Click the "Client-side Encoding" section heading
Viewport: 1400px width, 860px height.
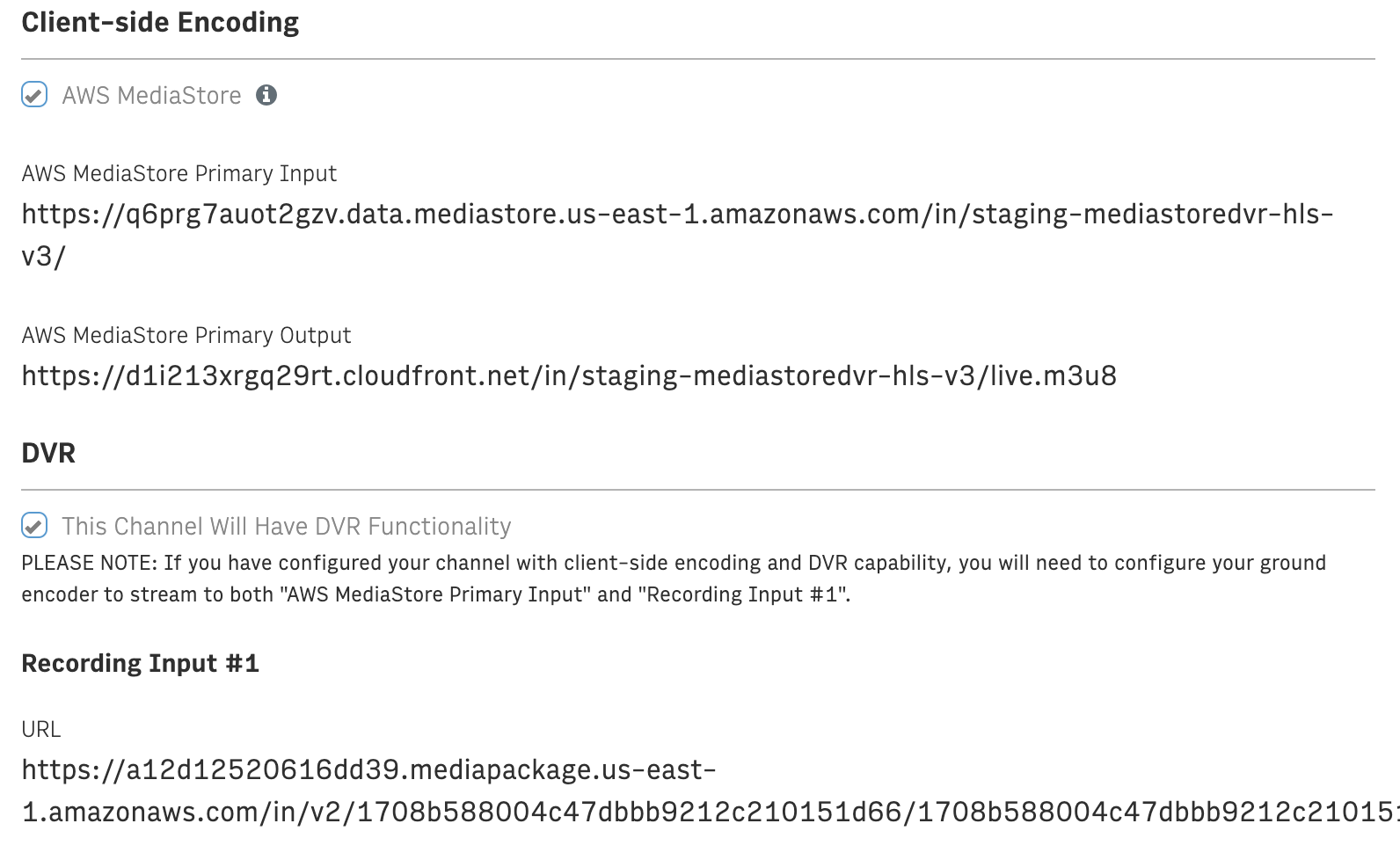click(160, 22)
